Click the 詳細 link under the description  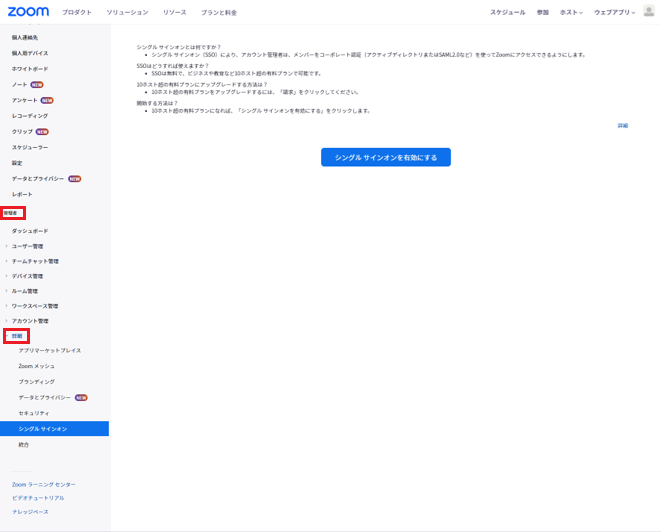(x=622, y=126)
